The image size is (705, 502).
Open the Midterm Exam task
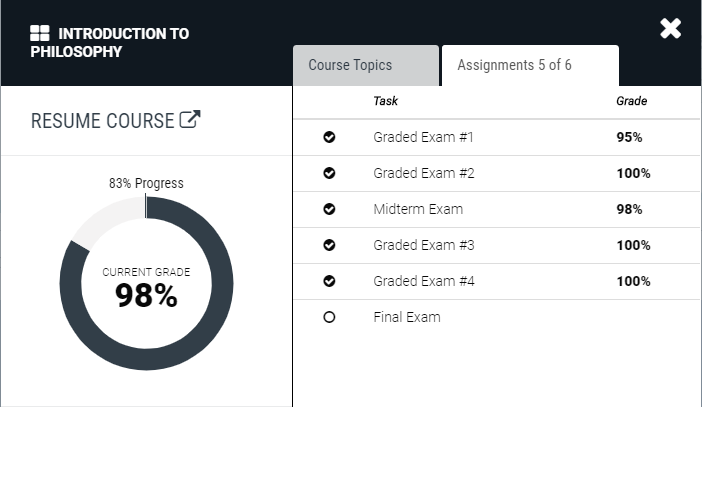[x=418, y=209]
